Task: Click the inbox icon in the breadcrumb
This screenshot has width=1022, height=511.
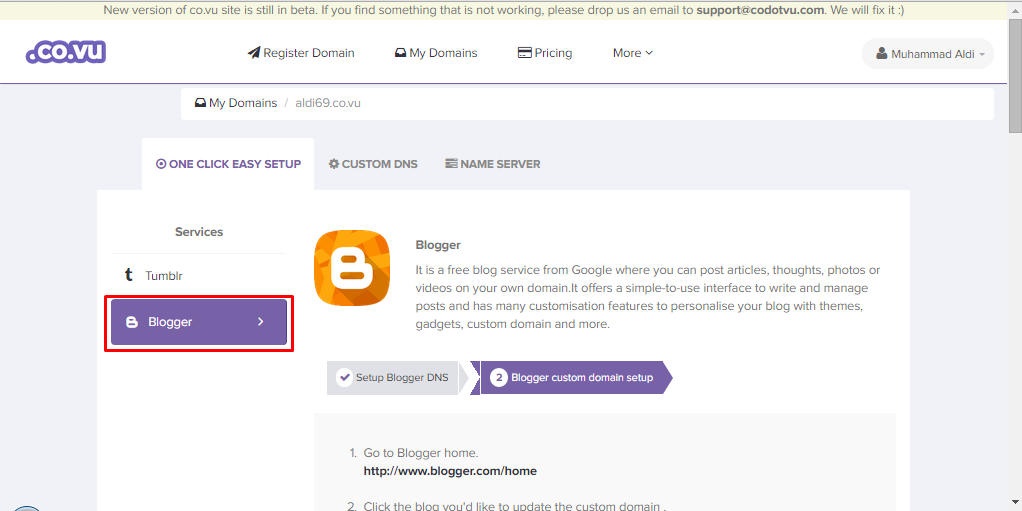Action: 201,103
